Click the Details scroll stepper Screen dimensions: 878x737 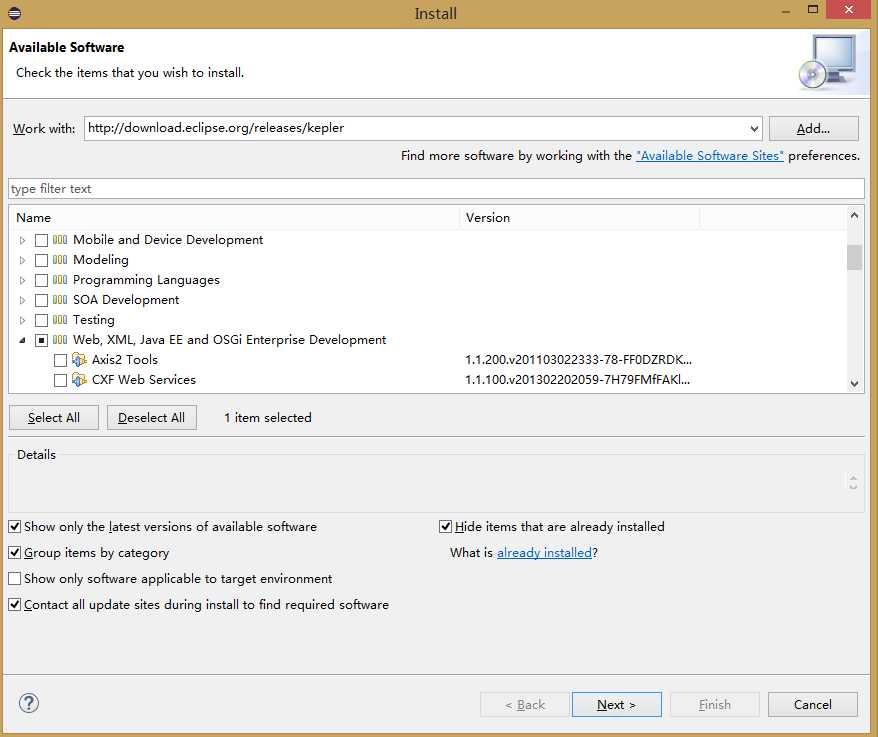[x=853, y=482]
